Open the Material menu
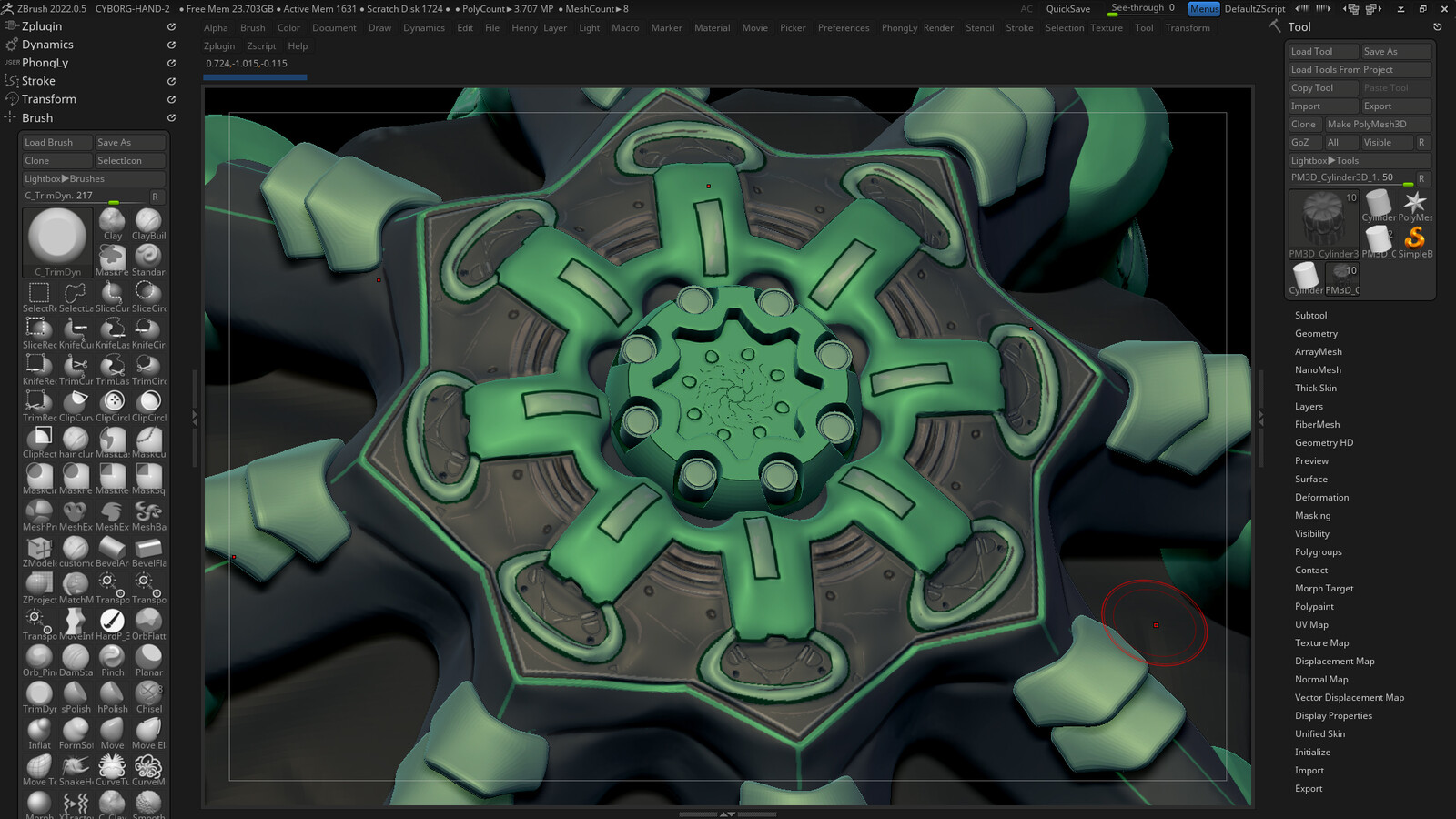The width and height of the screenshot is (1456, 819). pyautogui.click(x=712, y=28)
